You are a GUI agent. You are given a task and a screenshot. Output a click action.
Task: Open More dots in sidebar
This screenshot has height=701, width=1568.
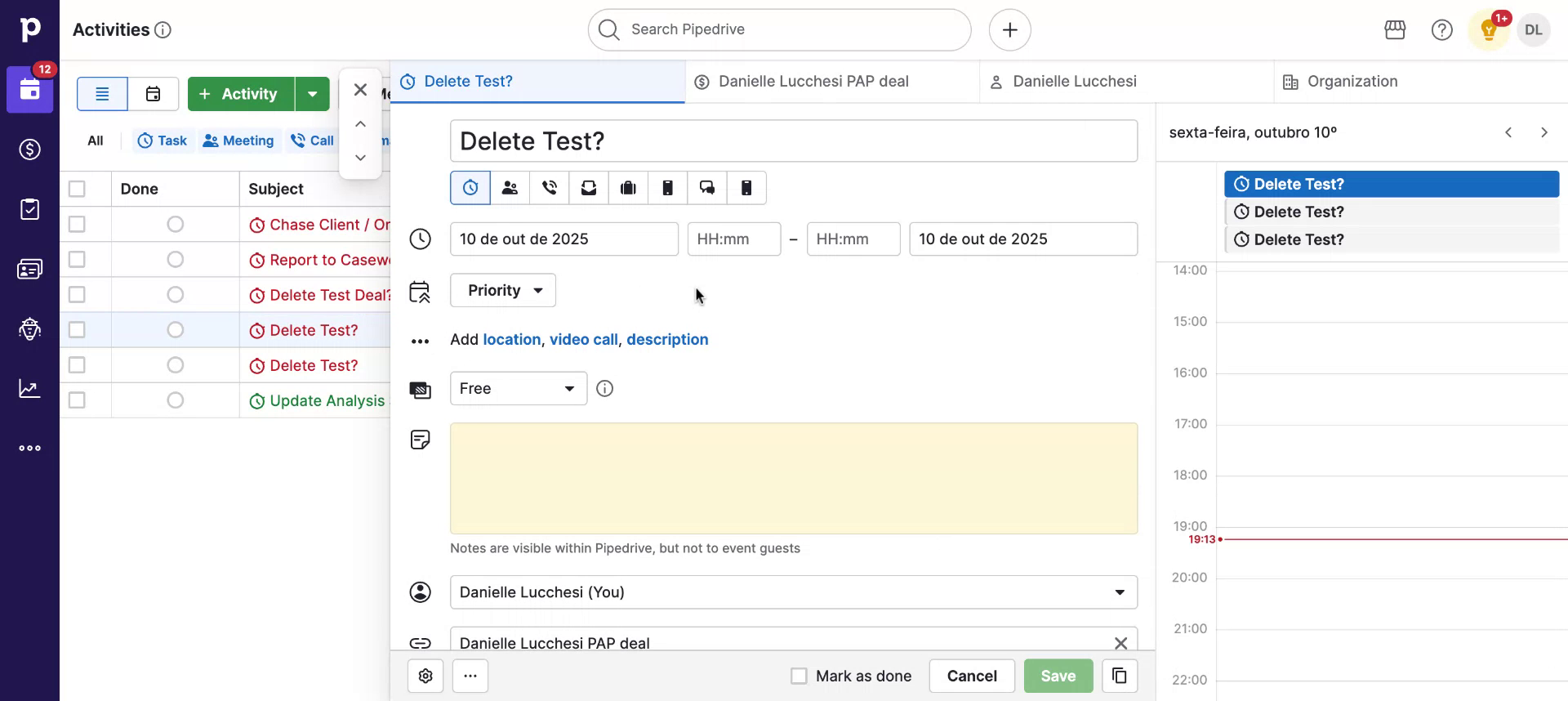click(30, 448)
